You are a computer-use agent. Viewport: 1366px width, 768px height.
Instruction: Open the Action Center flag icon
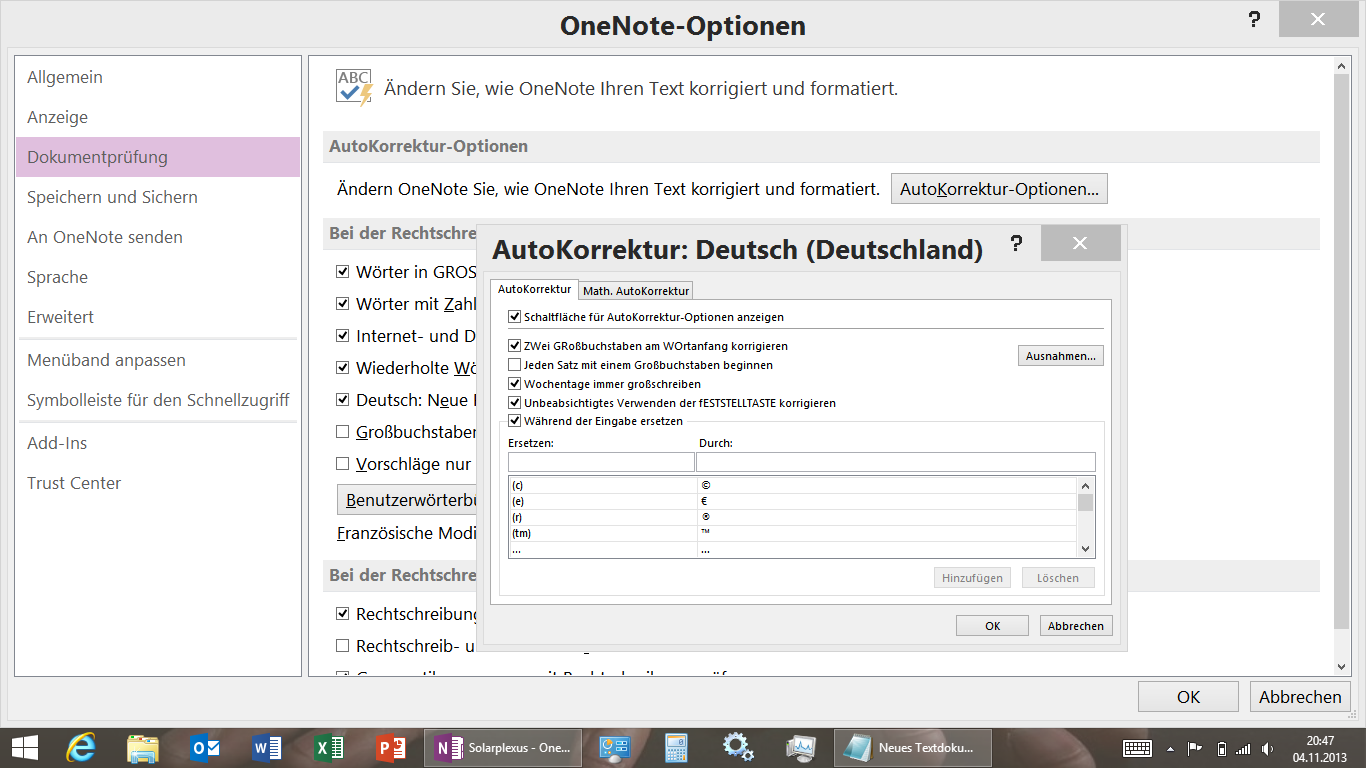pyautogui.click(x=1194, y=748)
